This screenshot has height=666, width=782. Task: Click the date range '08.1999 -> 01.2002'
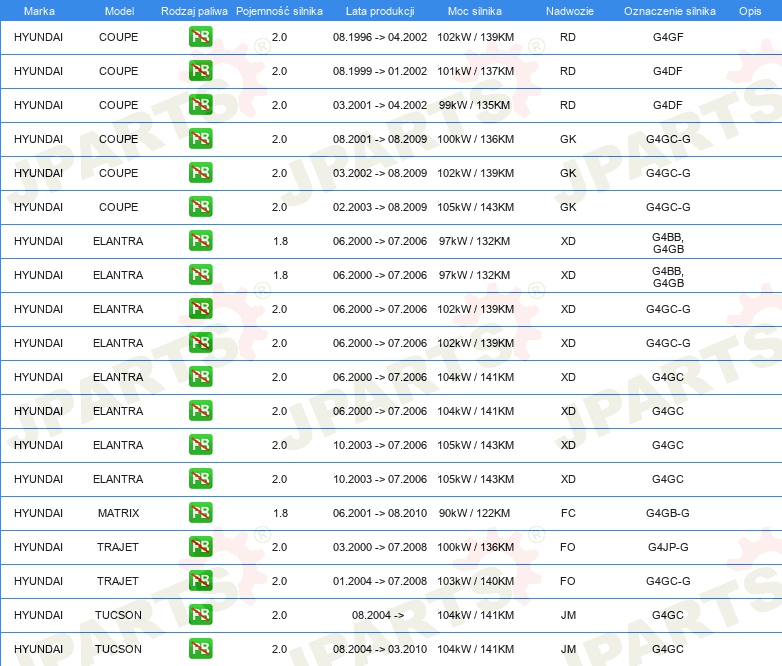pyautogui.click(x=380, y=71)
